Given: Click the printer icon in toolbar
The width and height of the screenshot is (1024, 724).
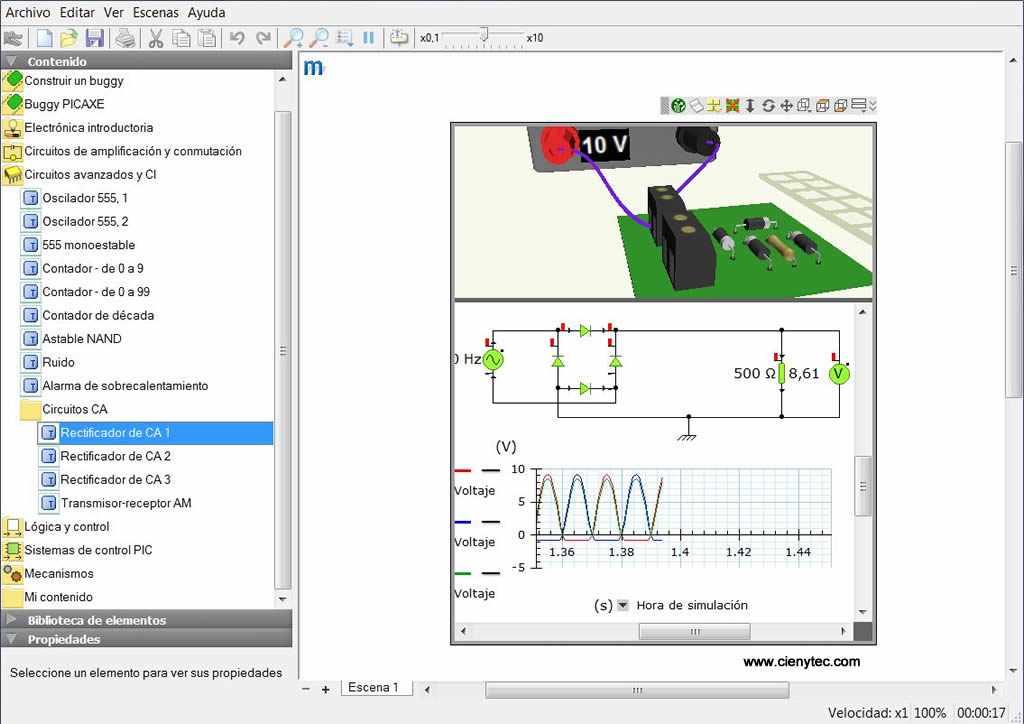Looking at the screenshot, I should tap(125, 38).
